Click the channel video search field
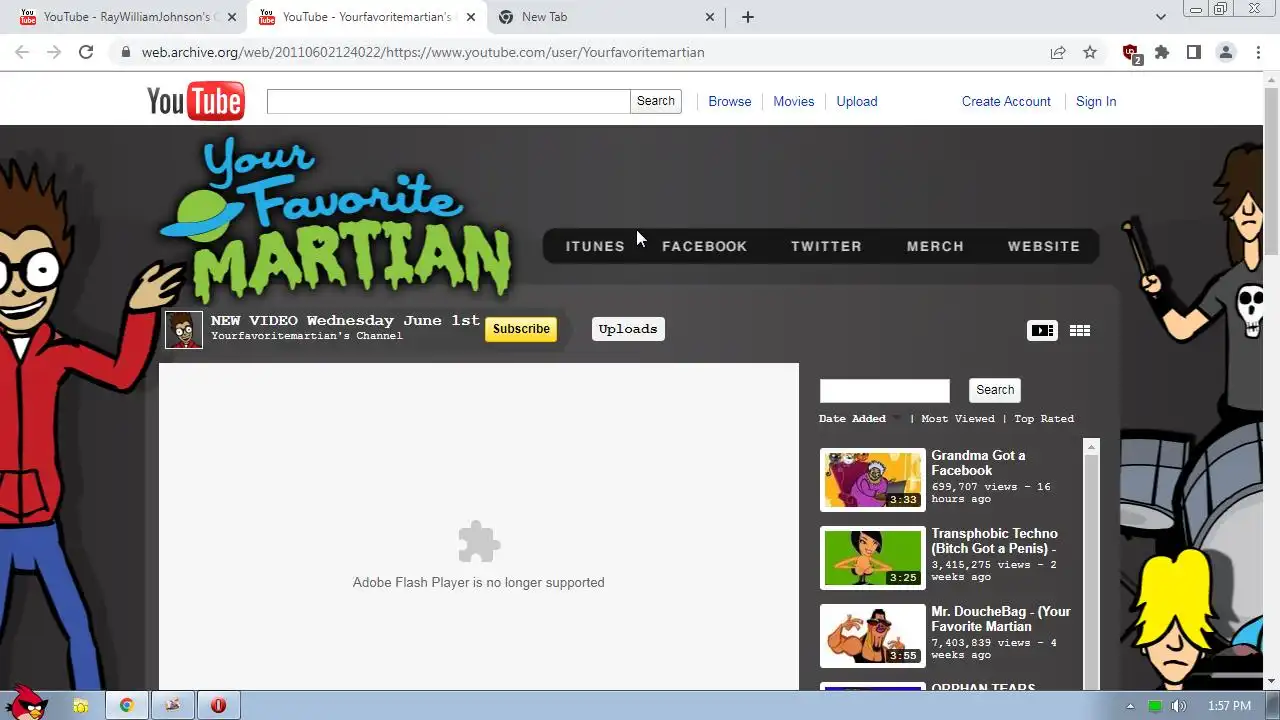This screenshot has height=720, width=1280. pyautogui.click(x=884, y=390)
